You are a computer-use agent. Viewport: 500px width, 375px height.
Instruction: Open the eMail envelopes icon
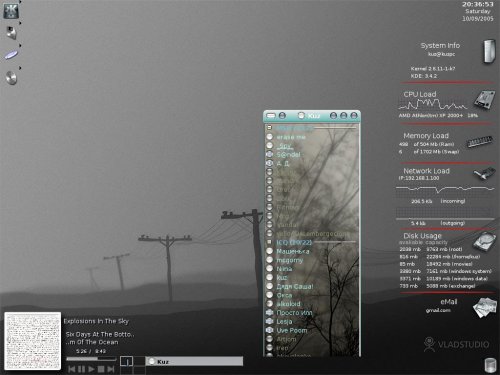click(x=484, y=307)
